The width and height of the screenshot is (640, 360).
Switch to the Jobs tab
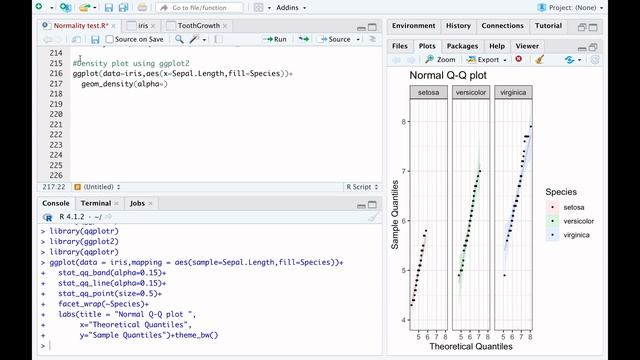(137, 203)
